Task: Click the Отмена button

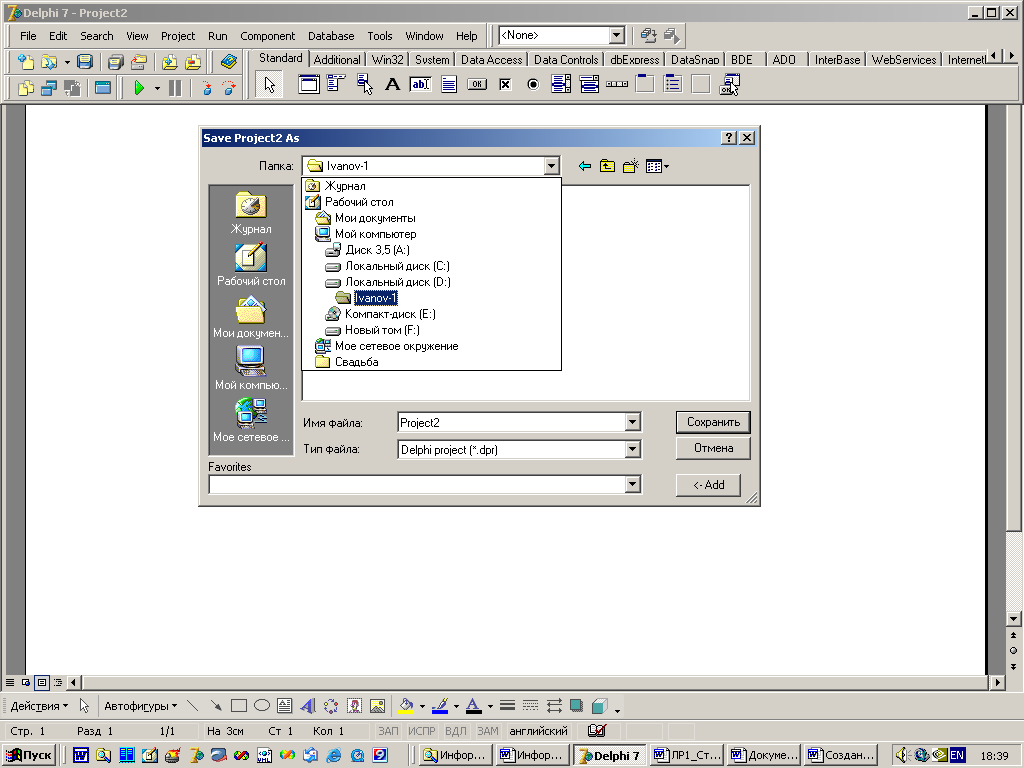Action: 713,448
